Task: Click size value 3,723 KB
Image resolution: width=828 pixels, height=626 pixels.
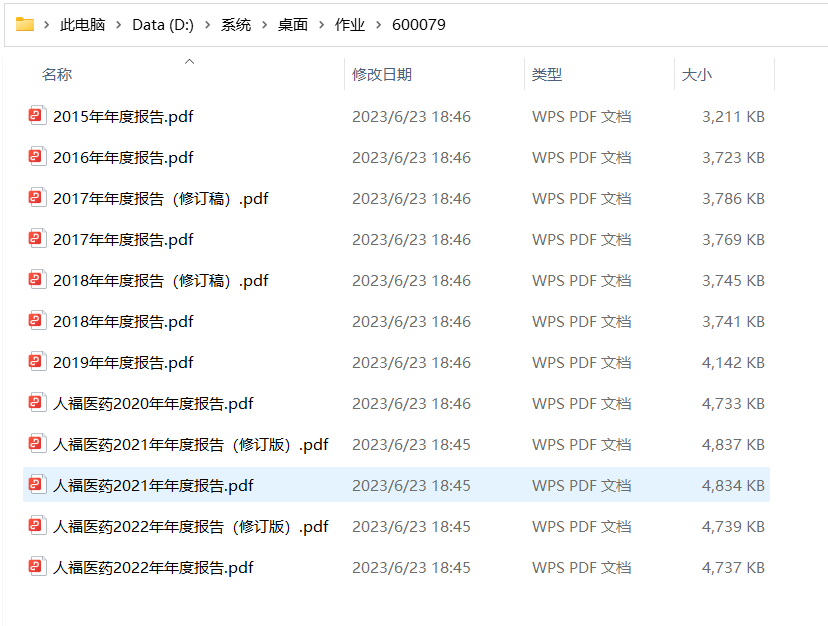Action: (x=733, y=157)
